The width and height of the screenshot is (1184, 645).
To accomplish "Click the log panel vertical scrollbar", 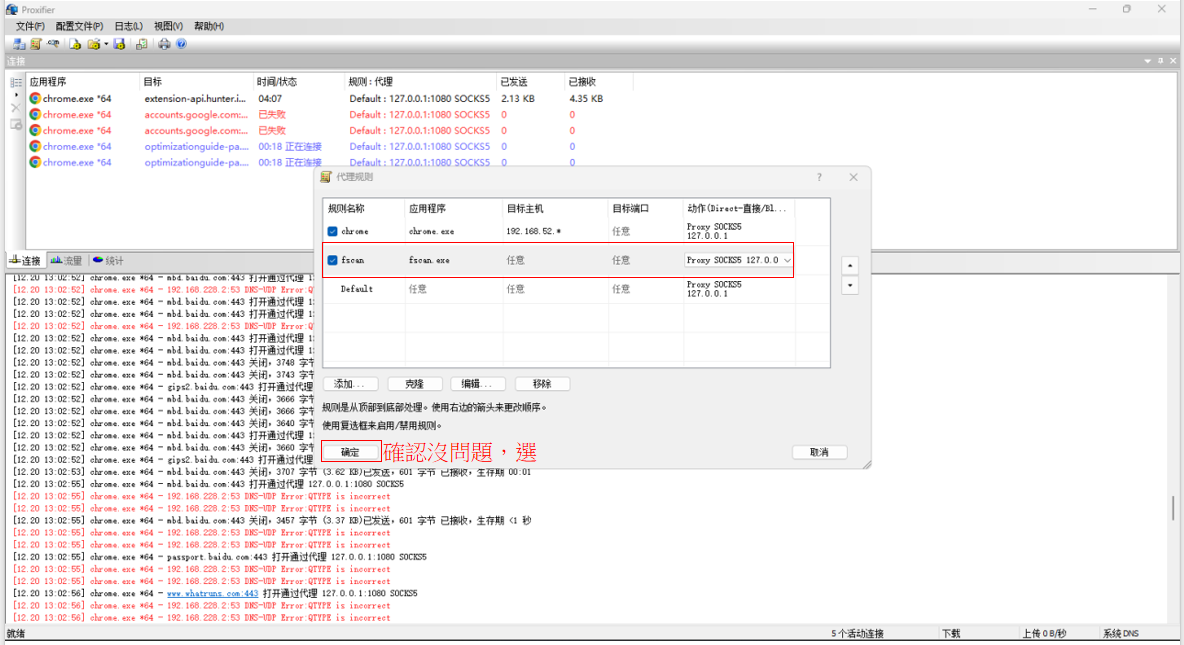I will [1173, 508].
